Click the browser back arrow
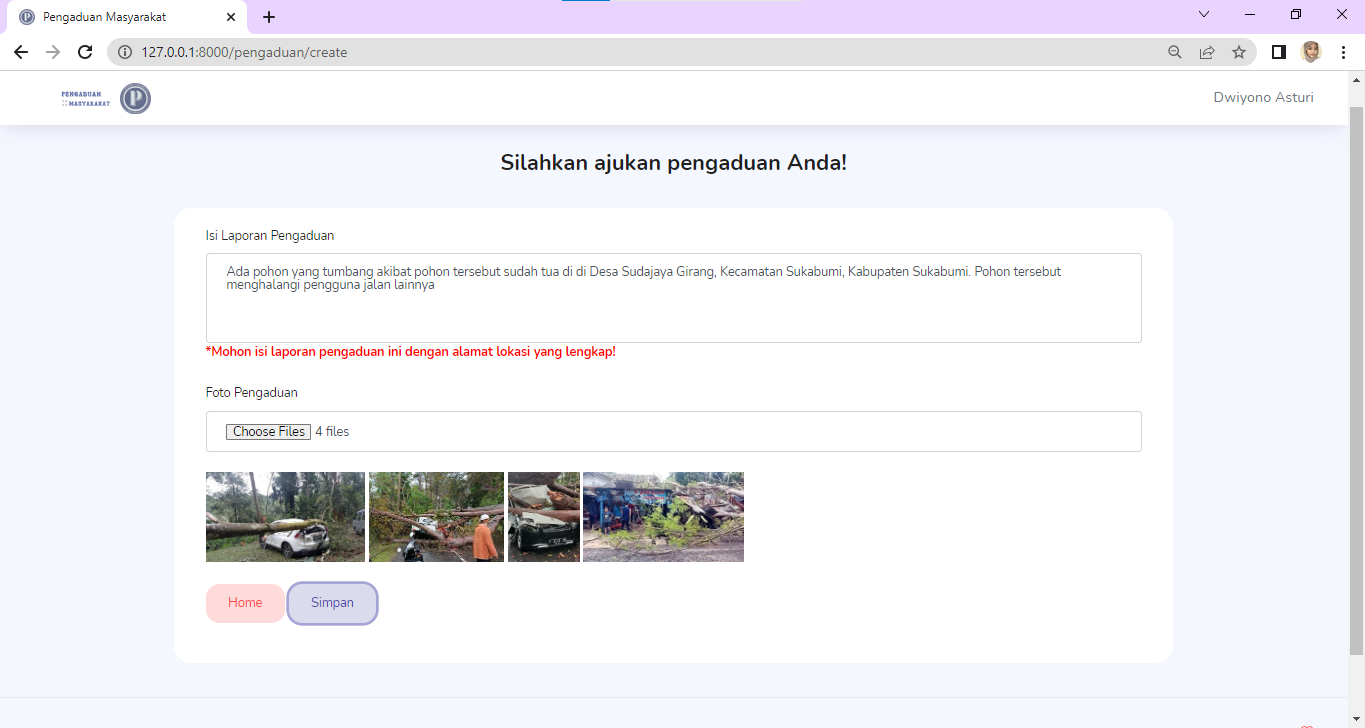The width and height of the screenshot is (1365, 728). coord(21,52)
